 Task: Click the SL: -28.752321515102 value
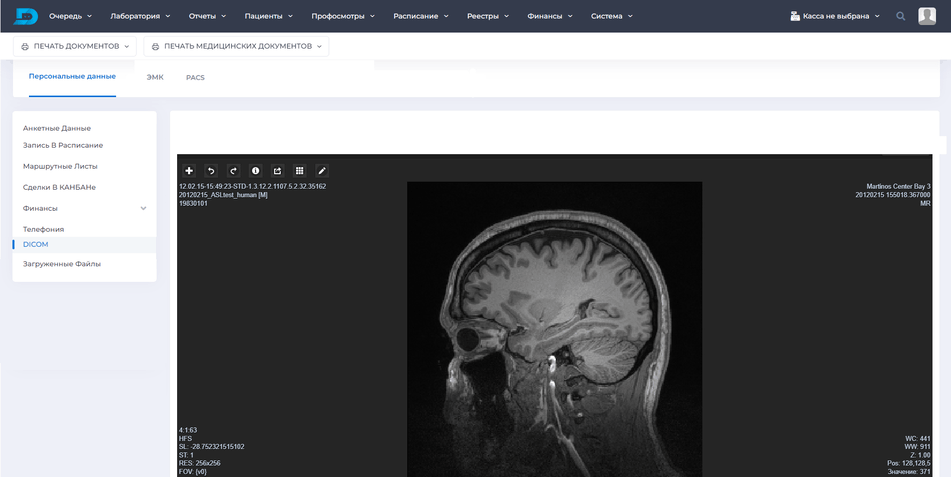pos(212,447)
